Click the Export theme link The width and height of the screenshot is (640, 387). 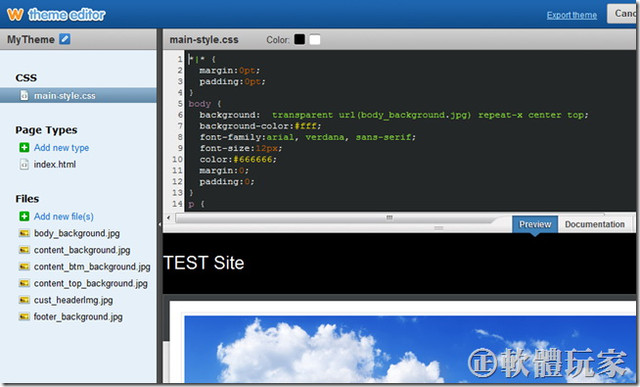[571, 15]
